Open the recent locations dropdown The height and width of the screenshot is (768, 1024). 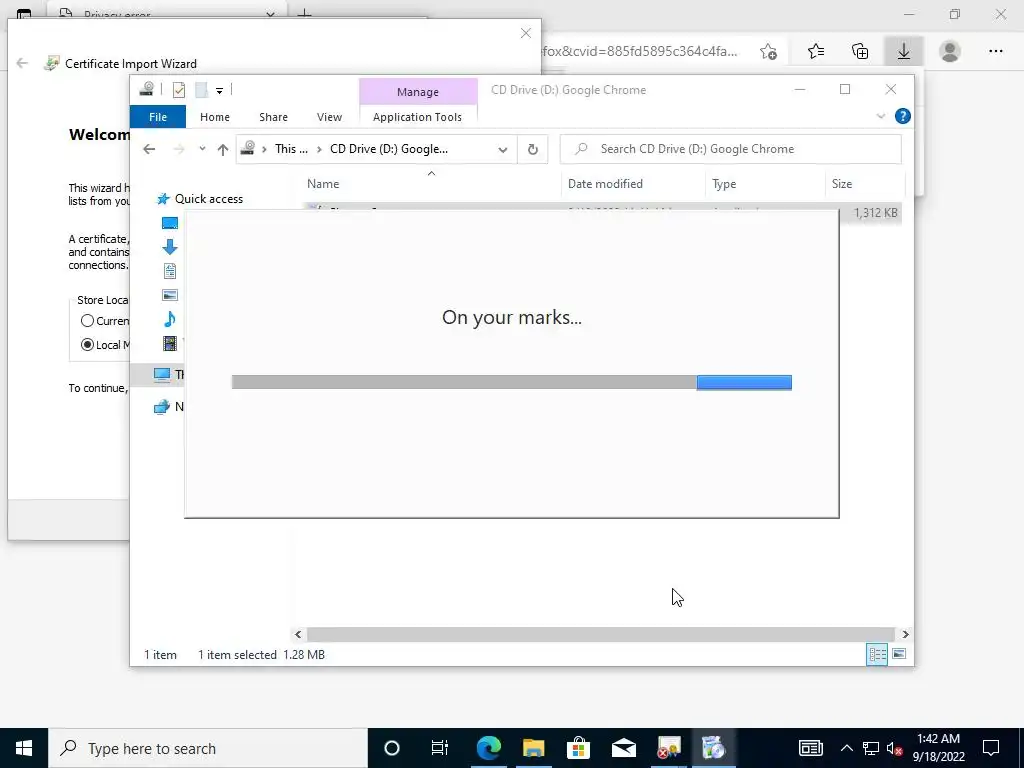[202, 149]
